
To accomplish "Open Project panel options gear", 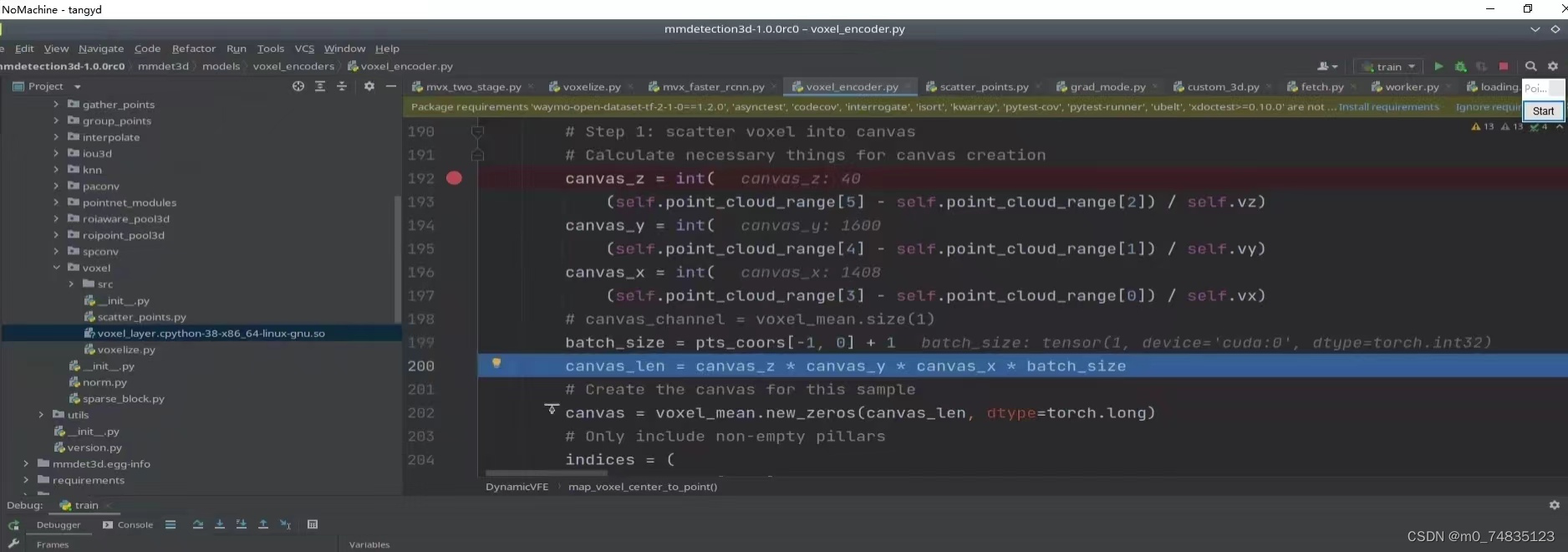I will (369, 86).
